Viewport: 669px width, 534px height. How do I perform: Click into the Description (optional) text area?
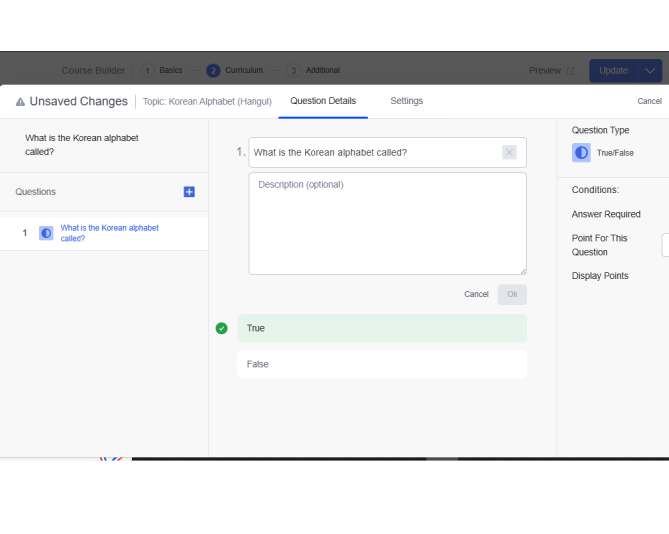click(x=387, y=224)
